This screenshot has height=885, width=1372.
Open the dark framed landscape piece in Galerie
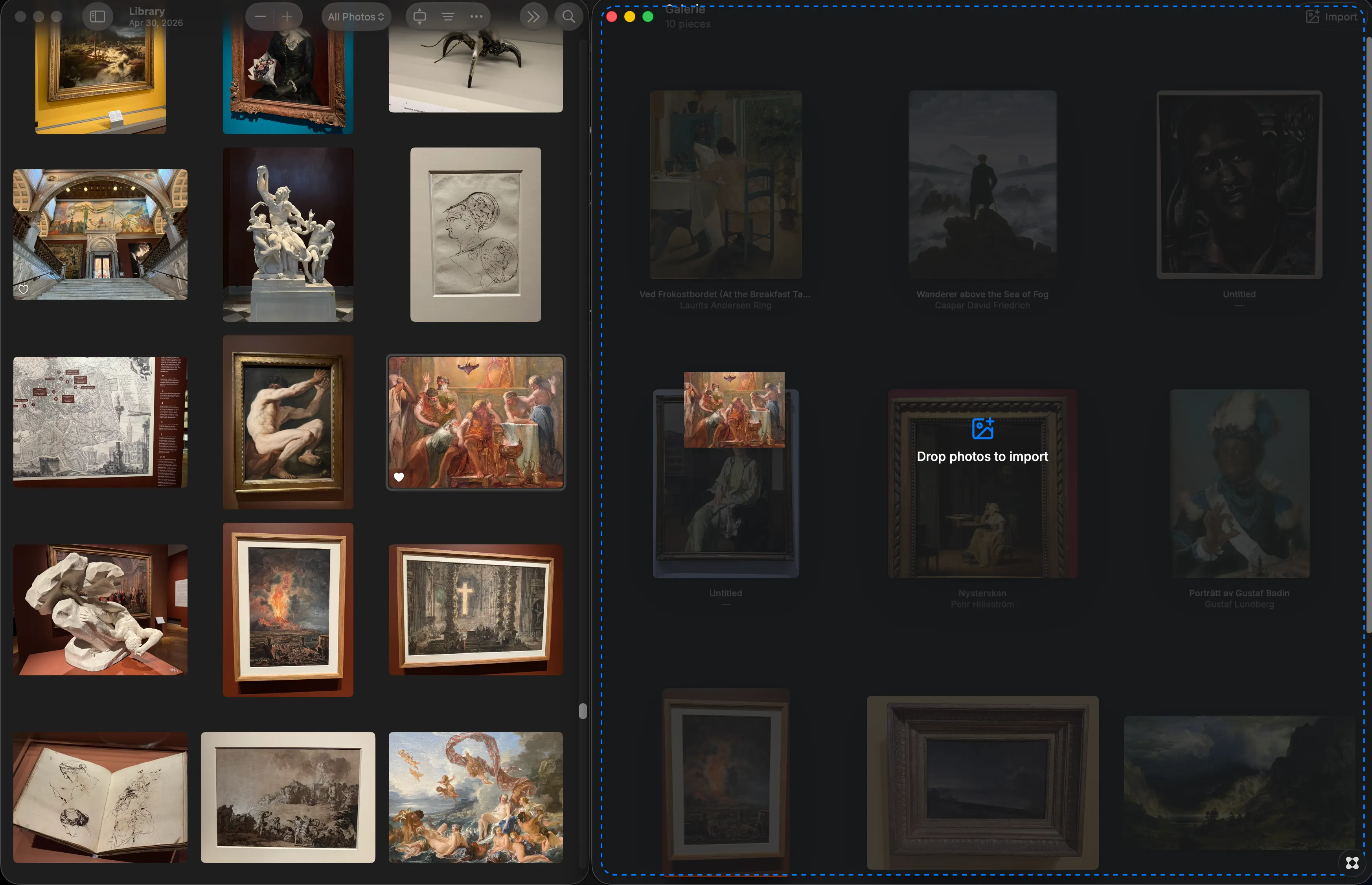[982, 783]
